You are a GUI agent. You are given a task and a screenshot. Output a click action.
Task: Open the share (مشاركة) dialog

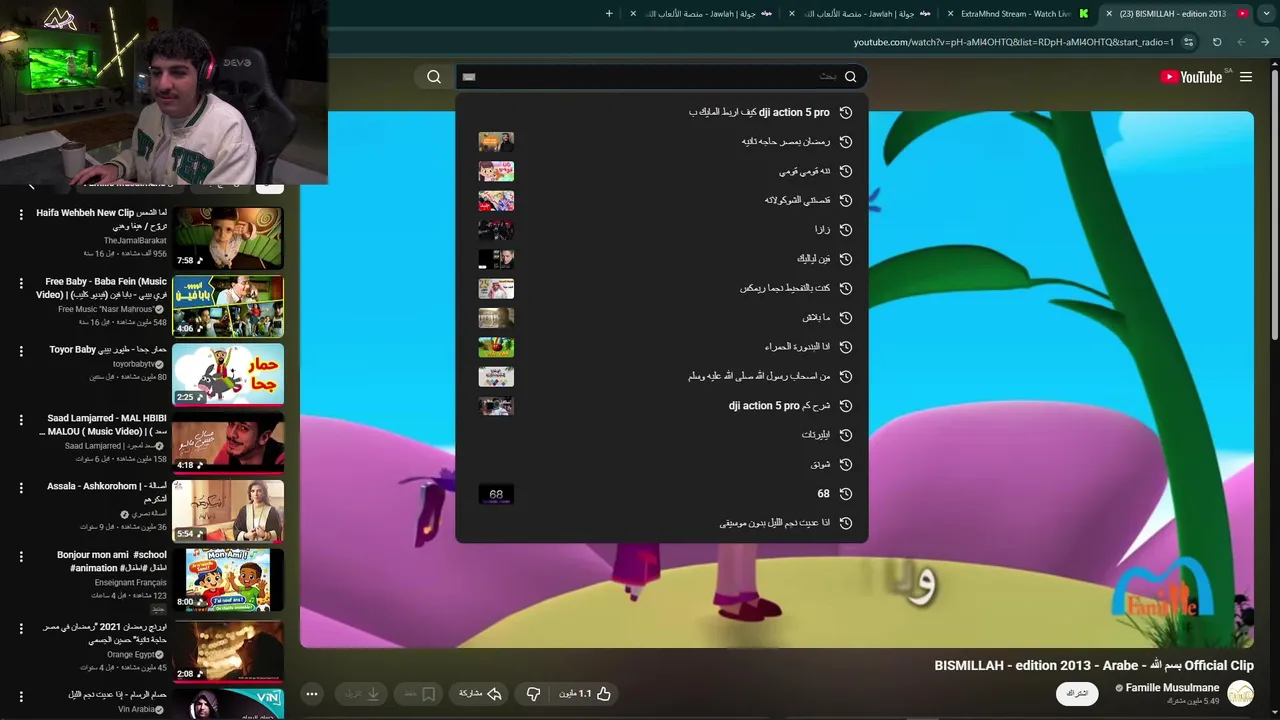[x=480, y=693]
